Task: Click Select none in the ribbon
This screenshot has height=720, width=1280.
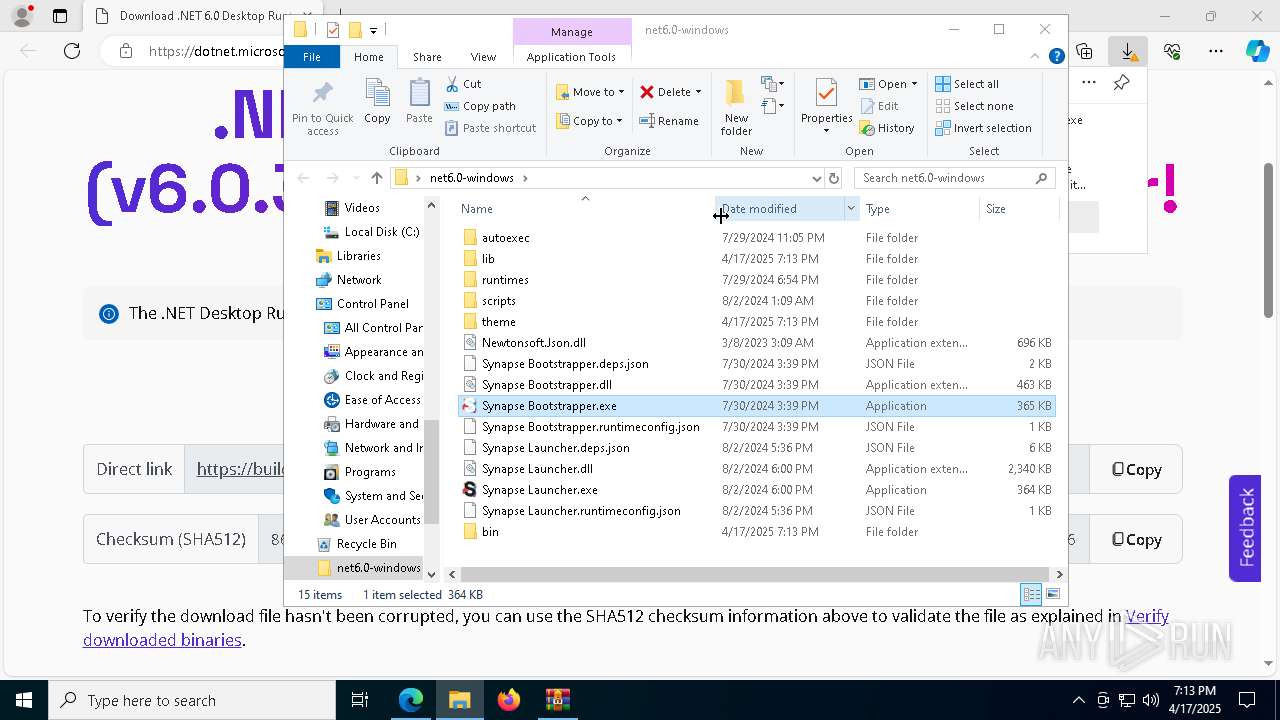Action: tap(974, 106)
